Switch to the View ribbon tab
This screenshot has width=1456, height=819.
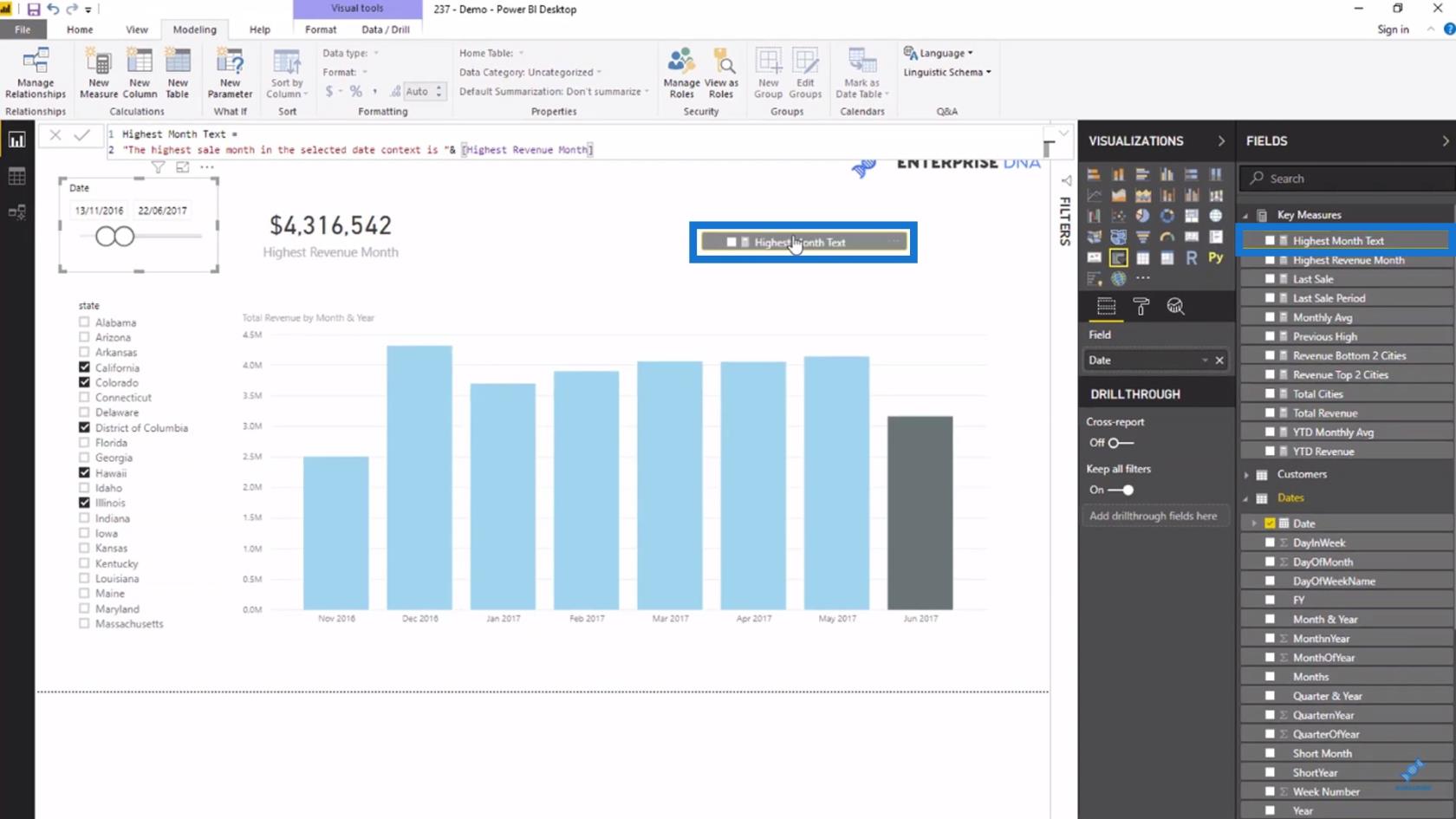137,29
